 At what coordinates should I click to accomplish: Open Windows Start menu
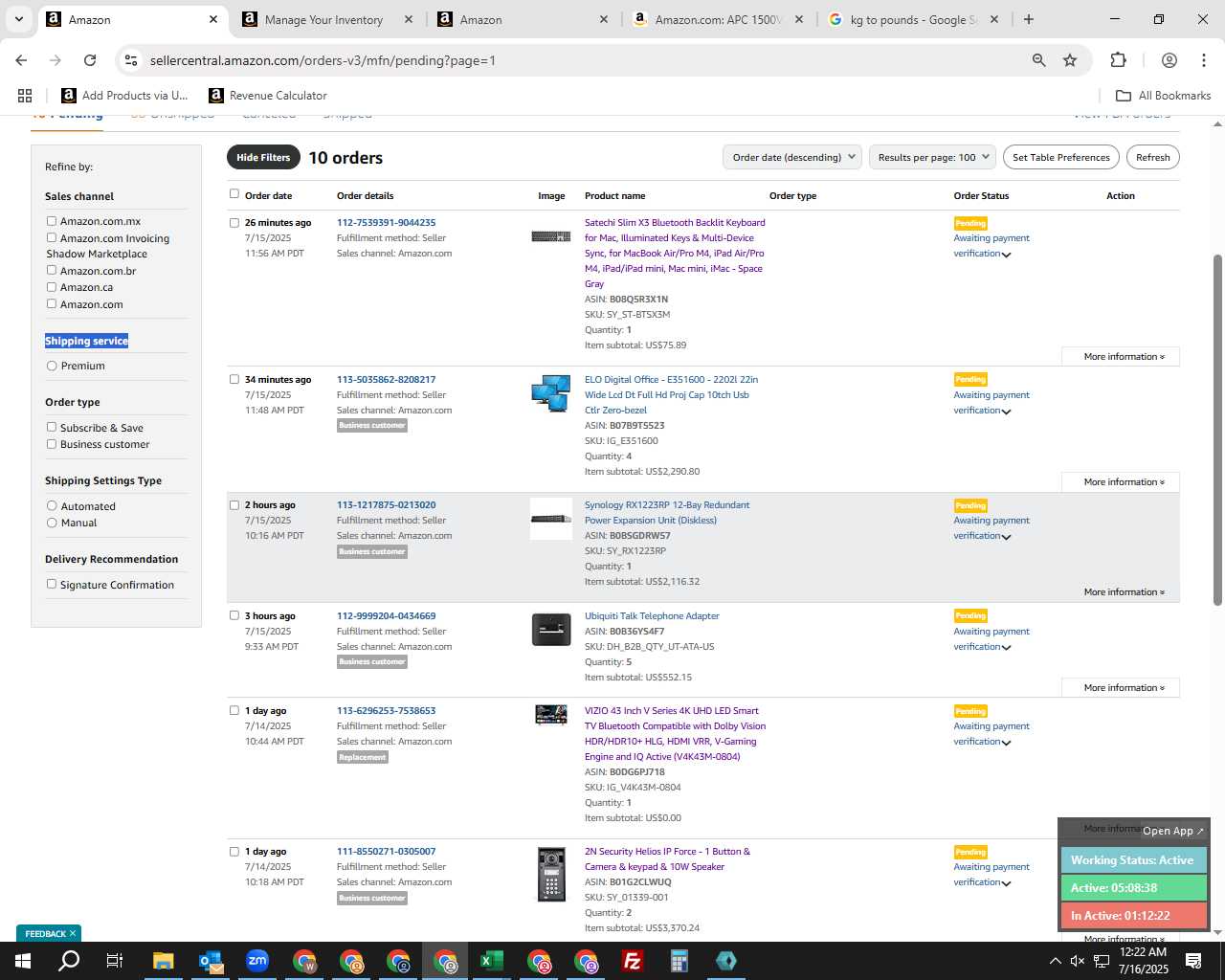(22, 961)
